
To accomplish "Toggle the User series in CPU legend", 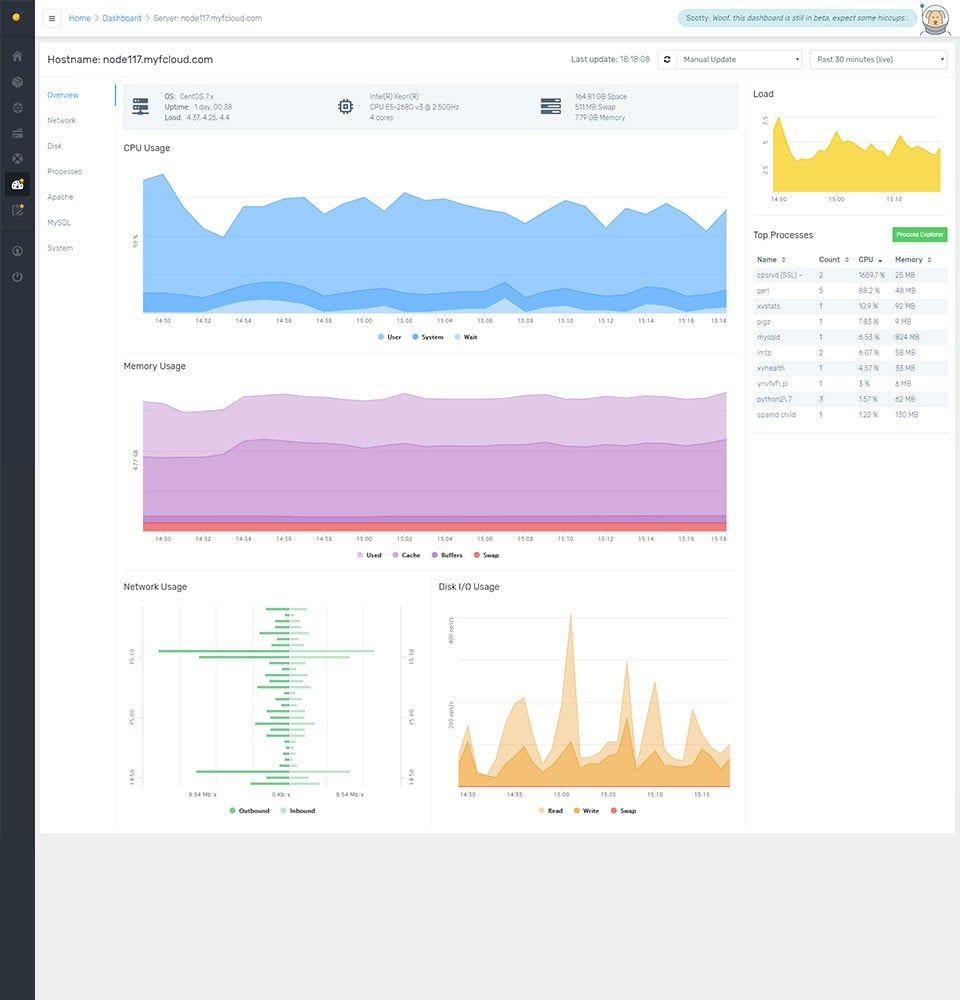I will pyautogui.click(x=388, y=337).
